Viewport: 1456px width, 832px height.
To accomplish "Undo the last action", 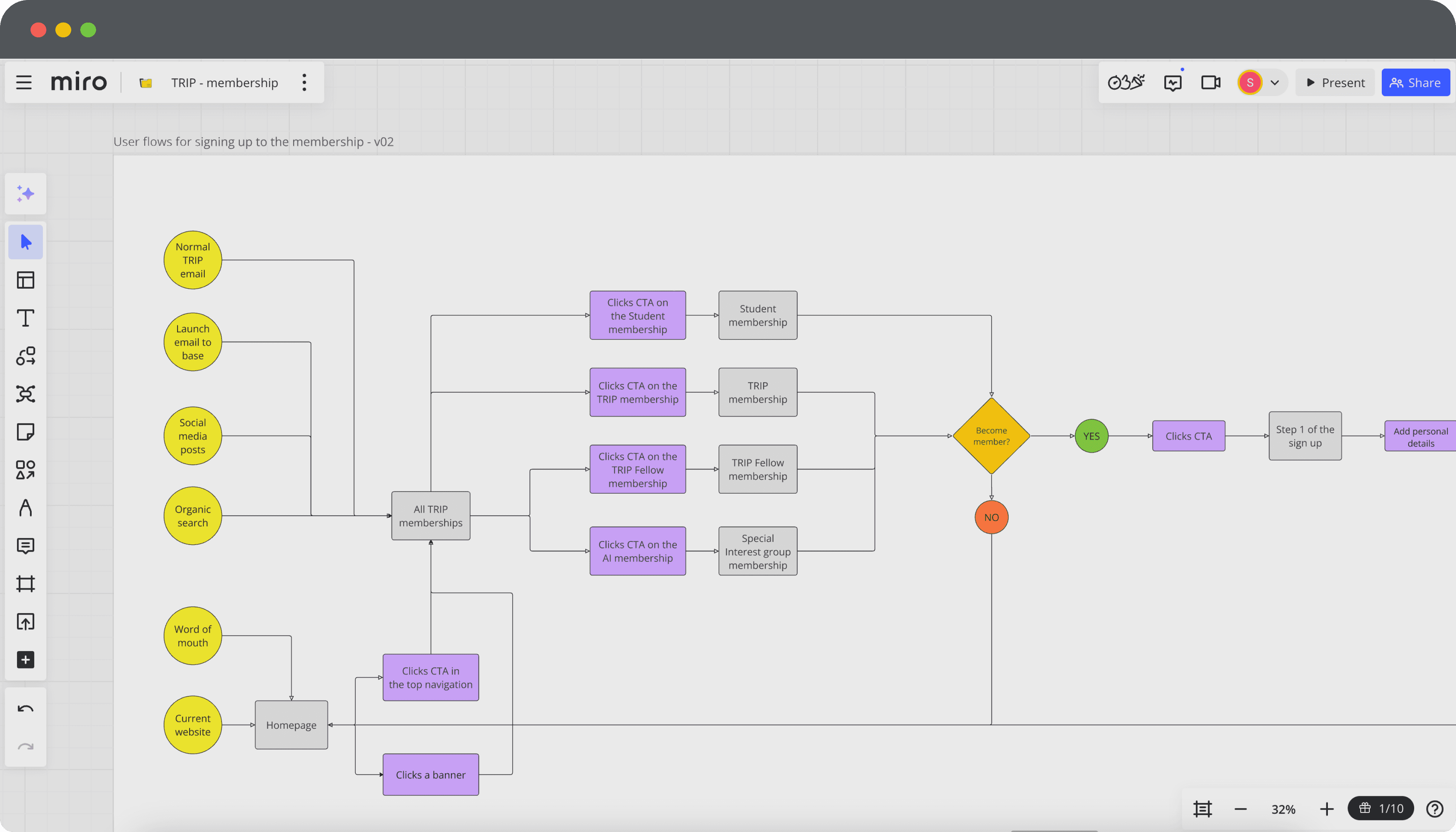I will click(x=25, y=709).
